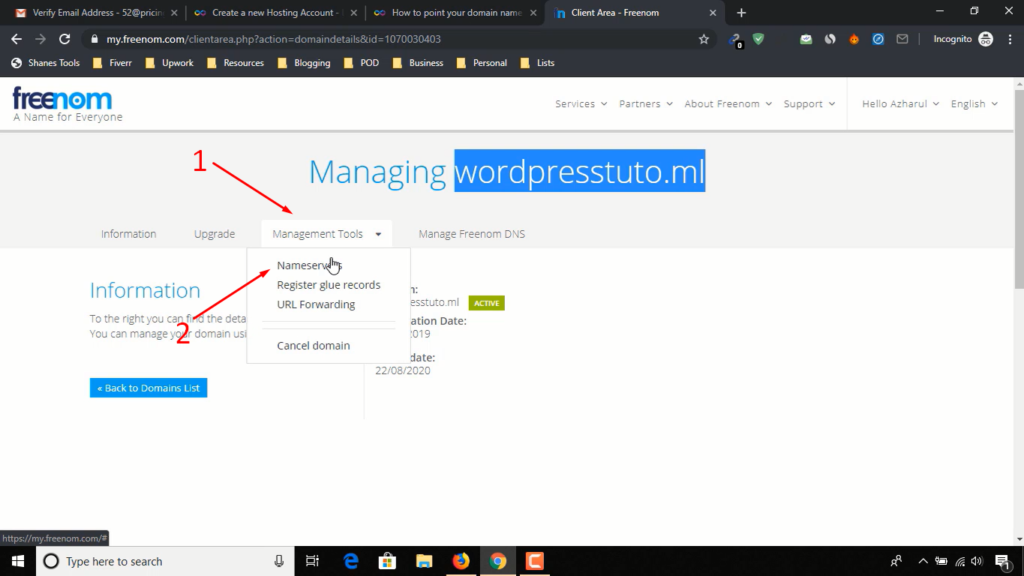Show hidden system tray icons
This screenshot has width=1024, height=576.
tap(923, 561)
